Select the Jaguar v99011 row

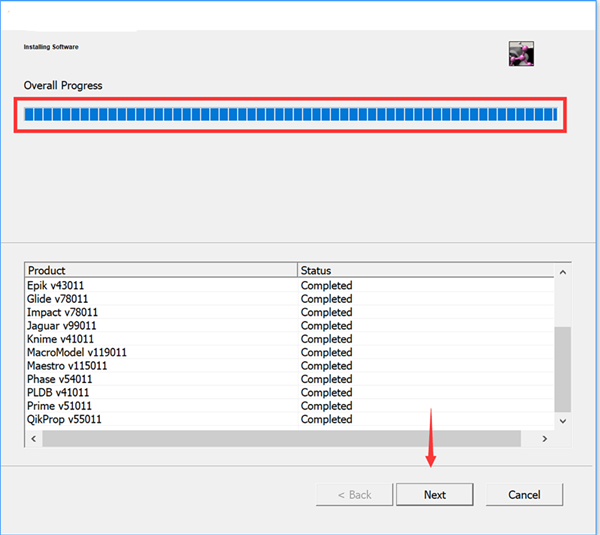click(290, 326)
